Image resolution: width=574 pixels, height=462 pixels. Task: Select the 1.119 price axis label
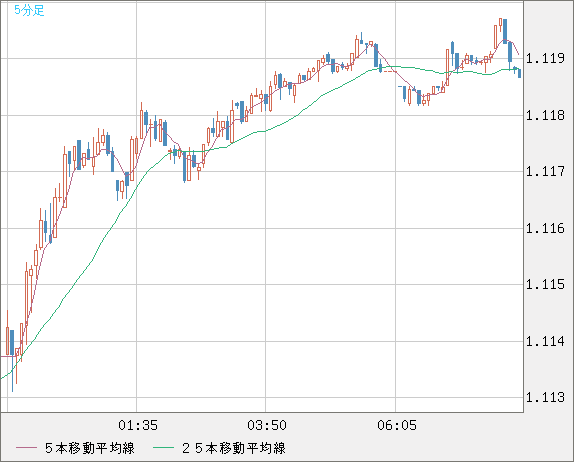click(x=545, y=58)
